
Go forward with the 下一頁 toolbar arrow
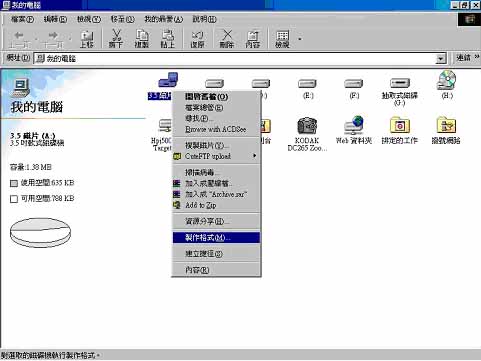[x=53, y=39]
